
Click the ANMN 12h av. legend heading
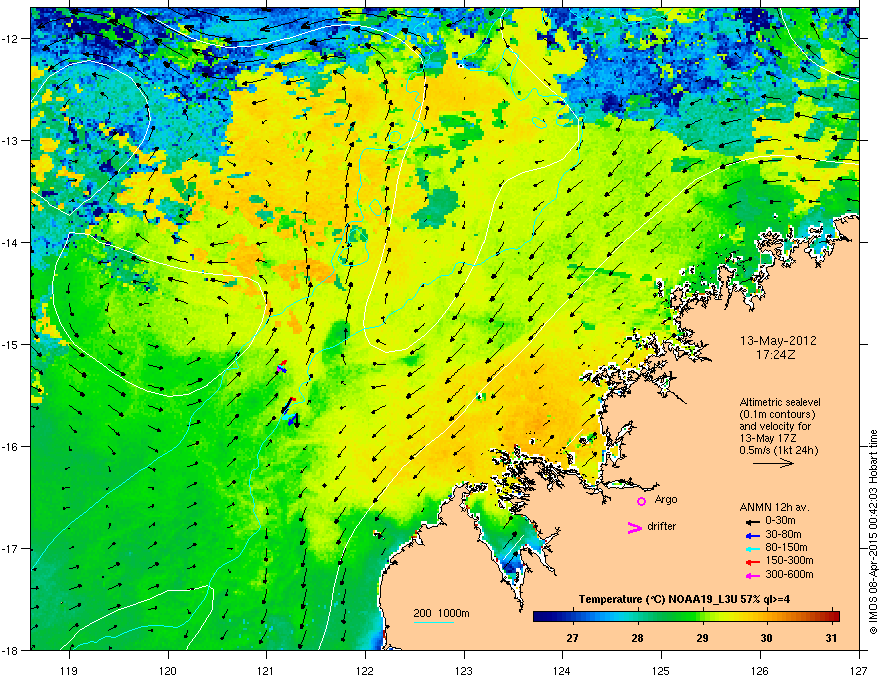coord(774,507)
